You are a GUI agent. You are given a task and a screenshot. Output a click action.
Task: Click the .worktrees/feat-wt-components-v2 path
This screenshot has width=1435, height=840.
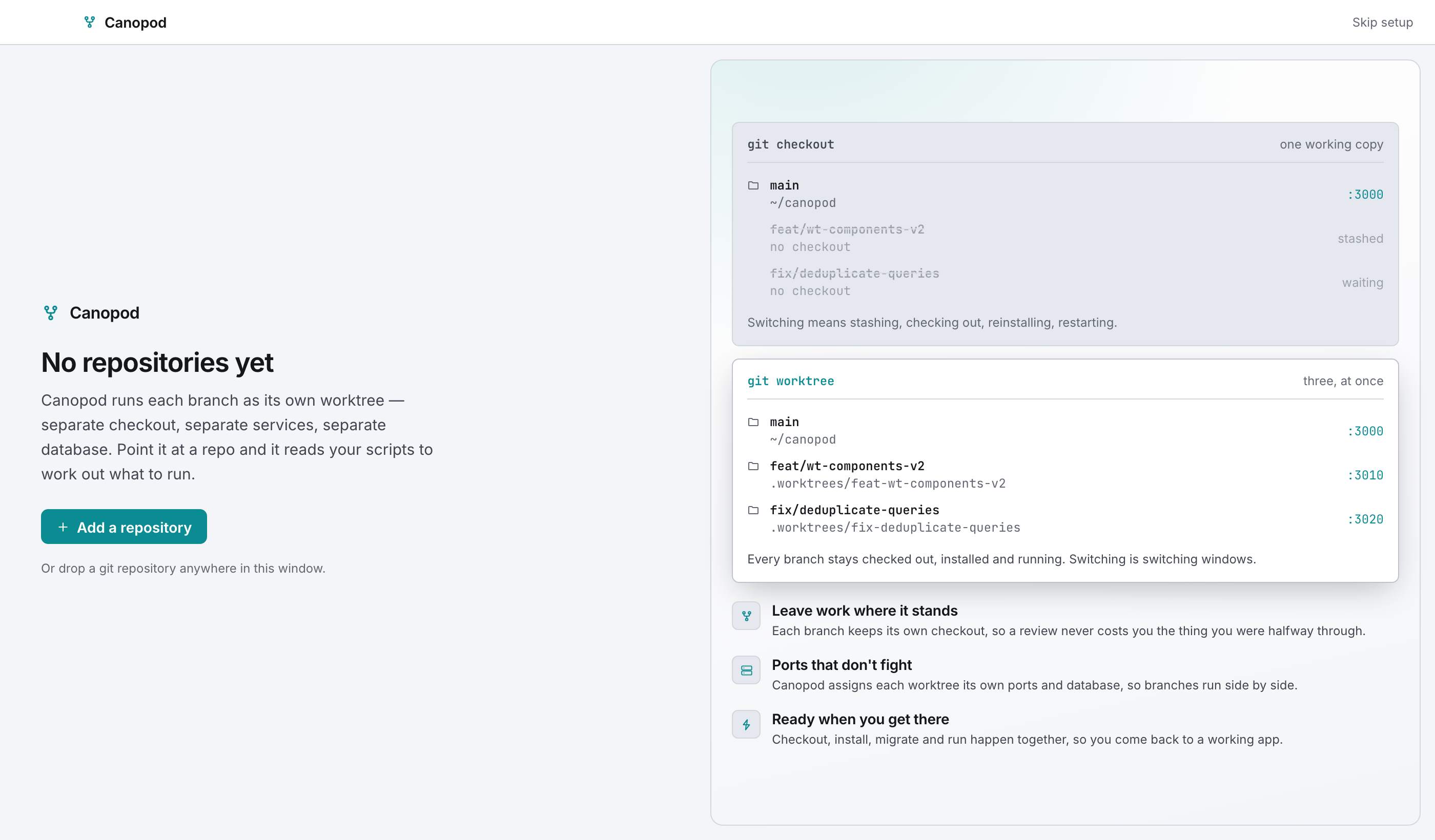tap(888, 484)
